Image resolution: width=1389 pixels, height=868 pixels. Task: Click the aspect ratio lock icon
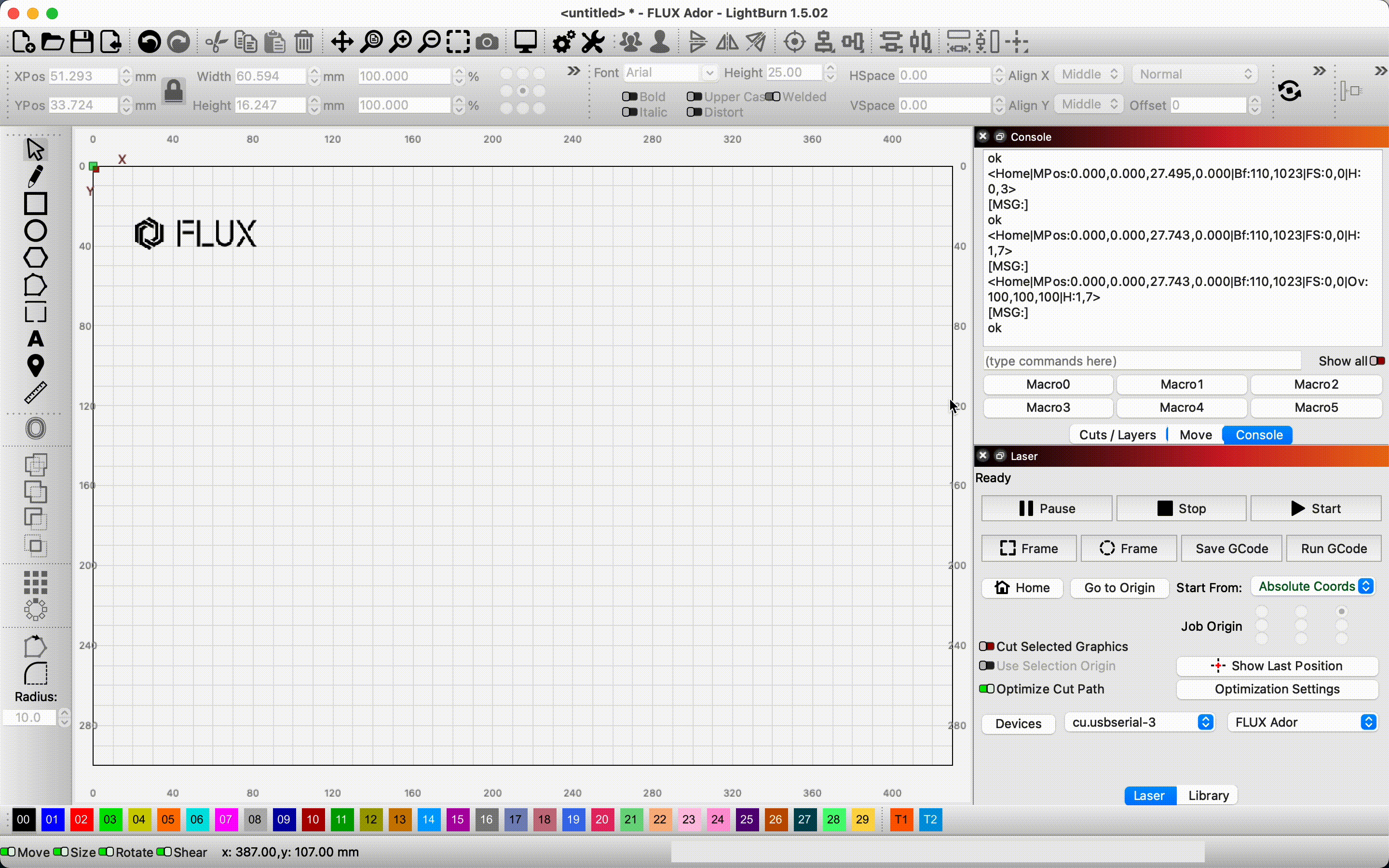point(174,91)
